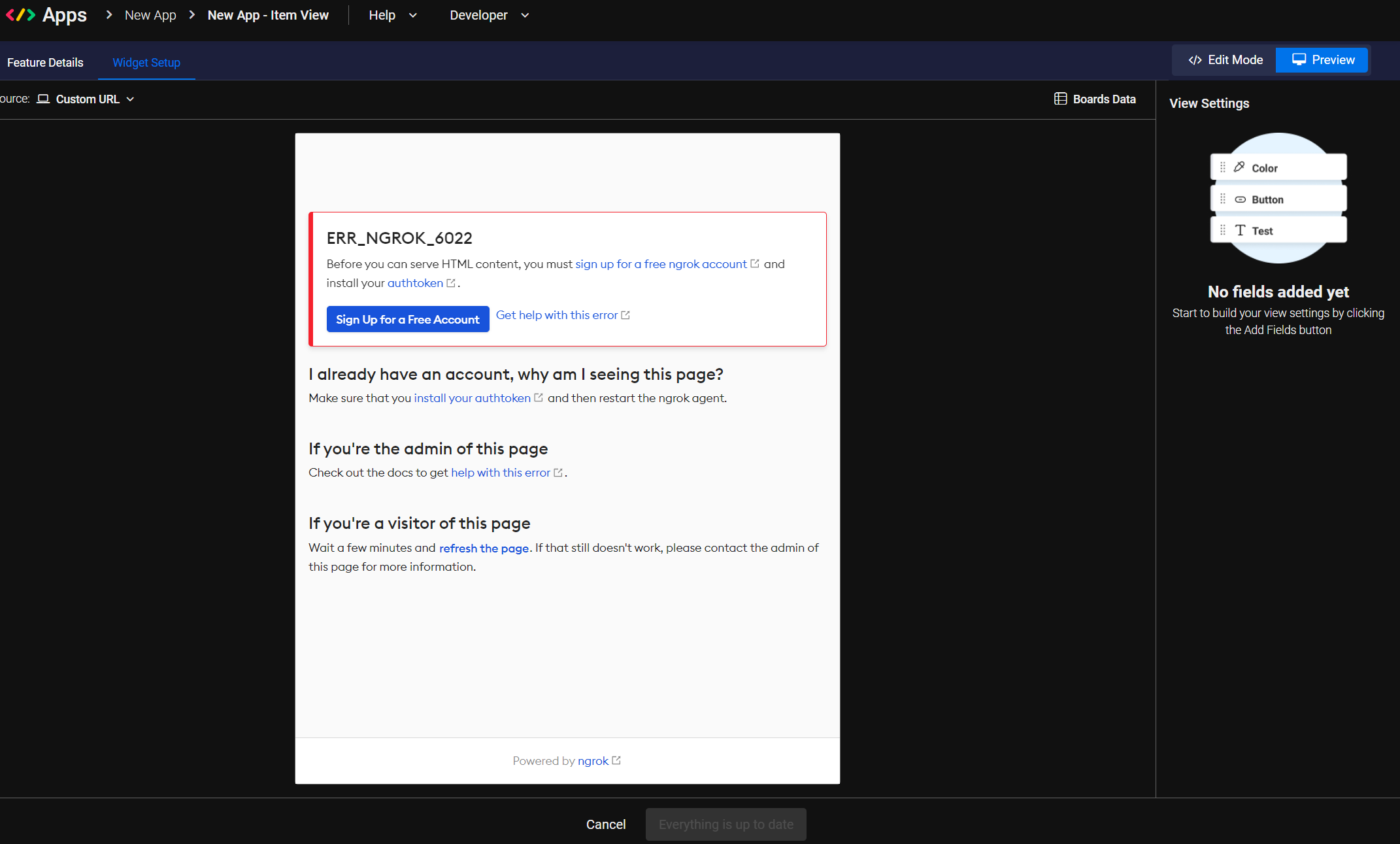The height and width of the screenshot is (844, 1400).
Task: Click ERR_NGROK_6022 error title
Action: [x=399, y=238]
